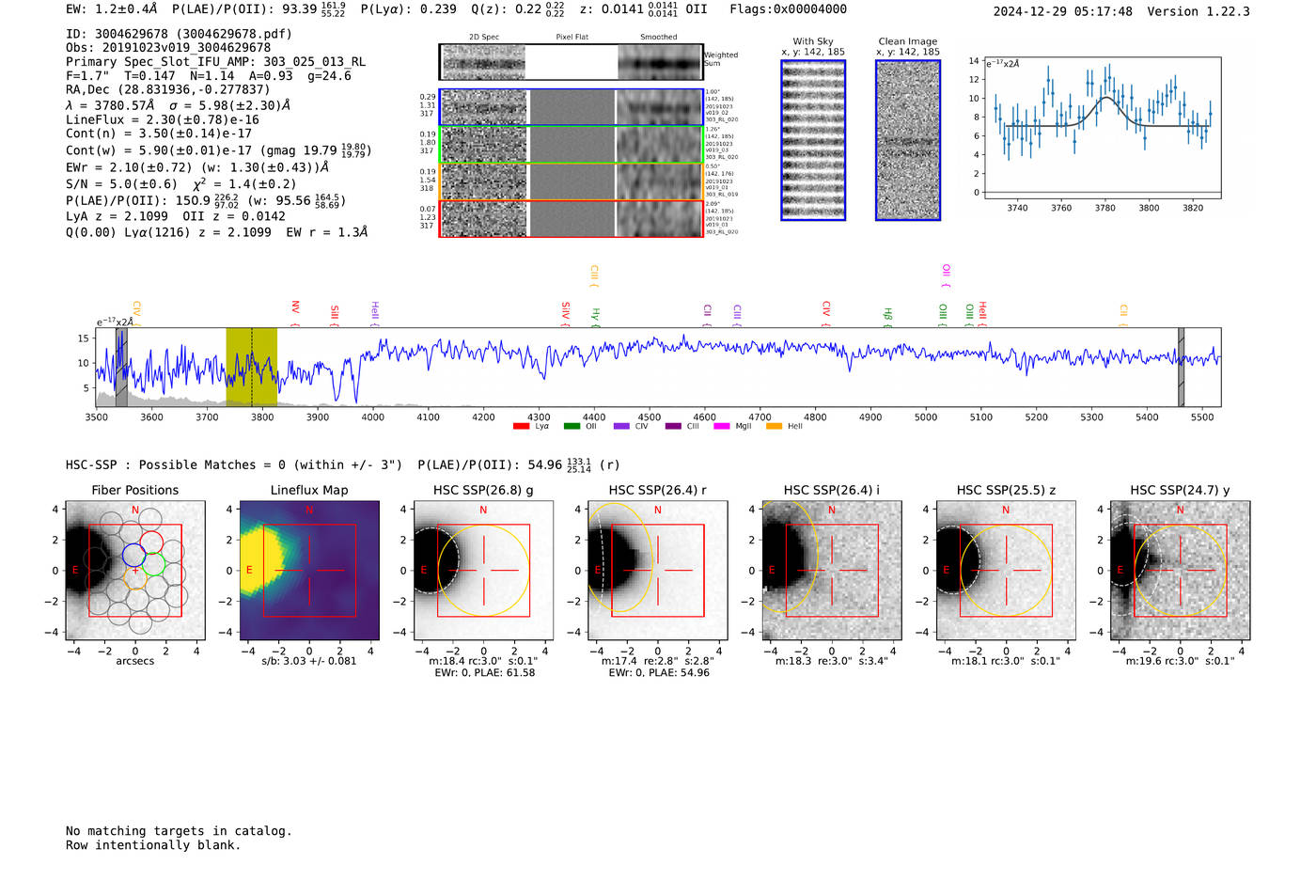This screenshot has height=896, width=1316.
Task: View the HSC SSP(25.5) z cutout
Action: 1006,571
